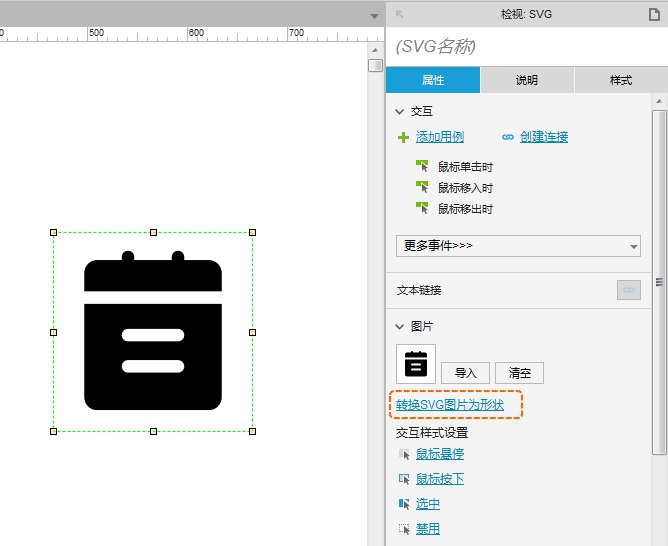This screenshot has width=668, height=546.
Task: Select the 鼠标移出时 event
Action: coord(465,209)
